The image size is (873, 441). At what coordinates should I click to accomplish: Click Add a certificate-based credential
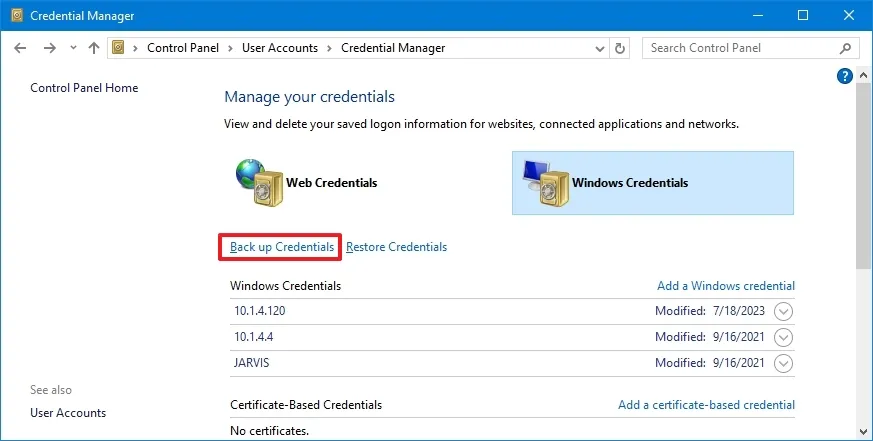click(x=707, y=405)
